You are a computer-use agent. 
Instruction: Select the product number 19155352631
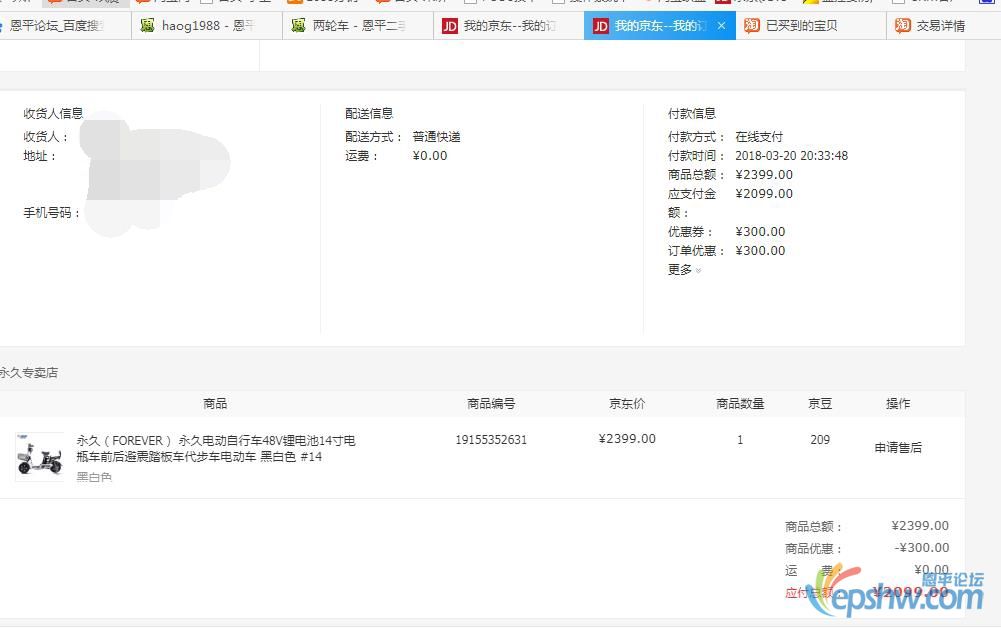(x=491, y=440)
